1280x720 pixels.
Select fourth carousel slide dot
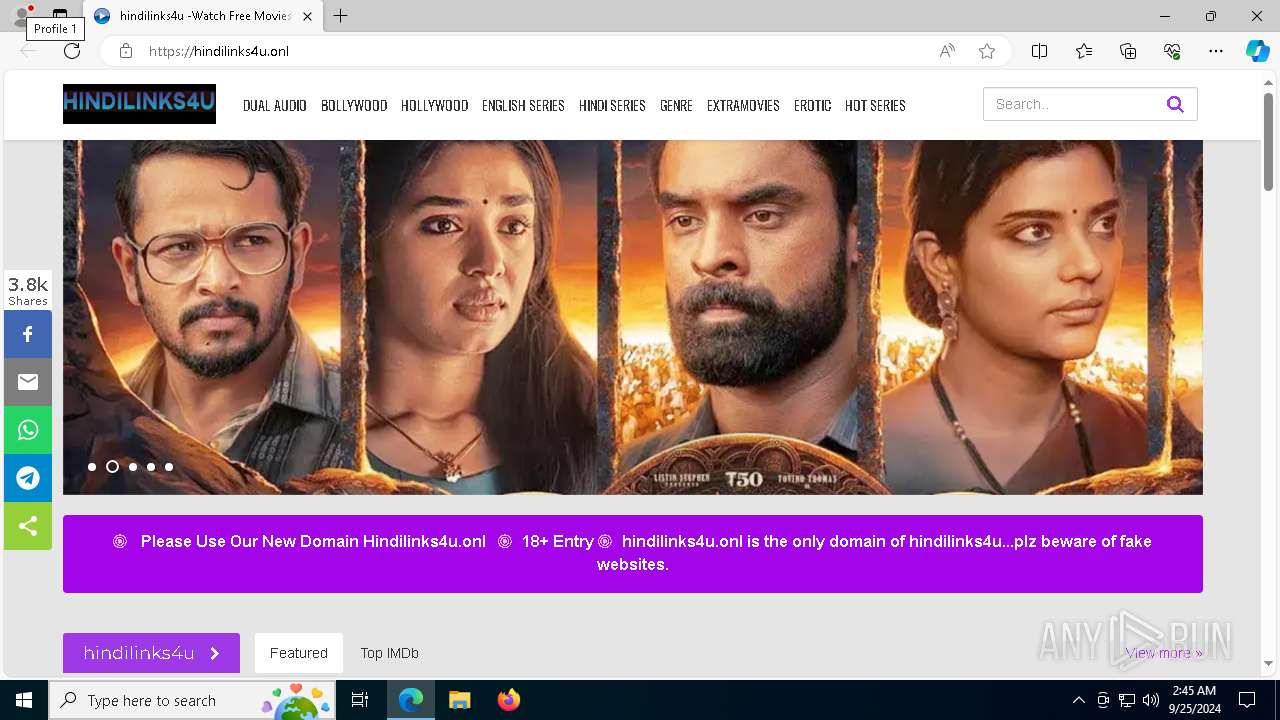point(151,467)
